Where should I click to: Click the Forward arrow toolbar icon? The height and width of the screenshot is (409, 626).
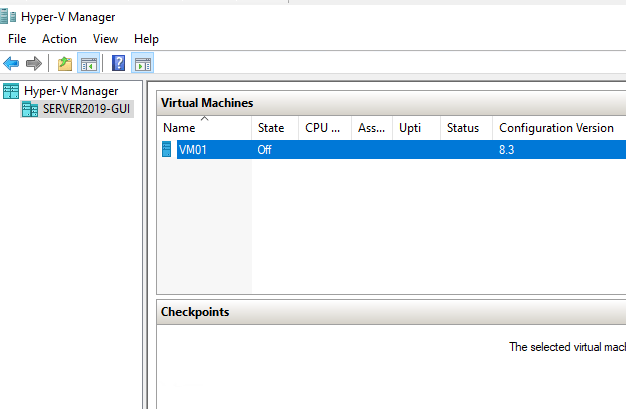[x=34, y=63]
